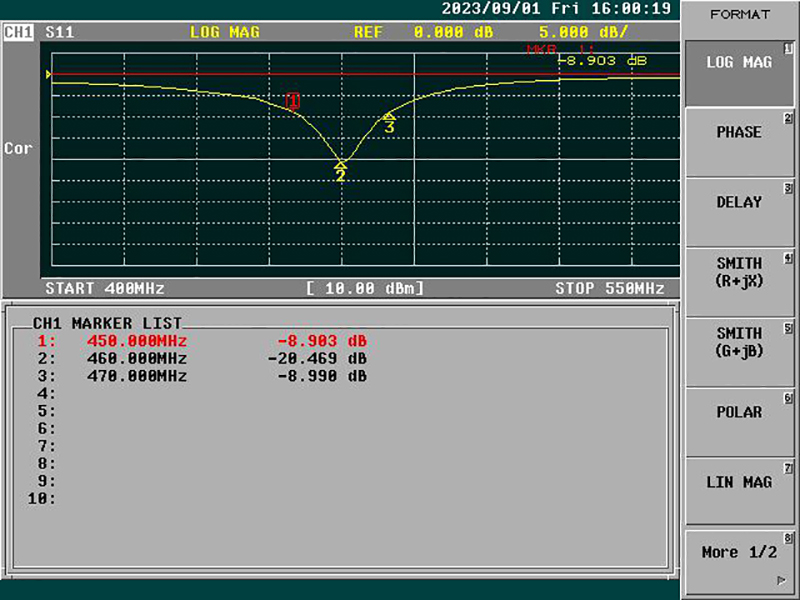This screenshot has width=800, height=600.
Task: Click the date and time readout
Action: tap(556, 9)
